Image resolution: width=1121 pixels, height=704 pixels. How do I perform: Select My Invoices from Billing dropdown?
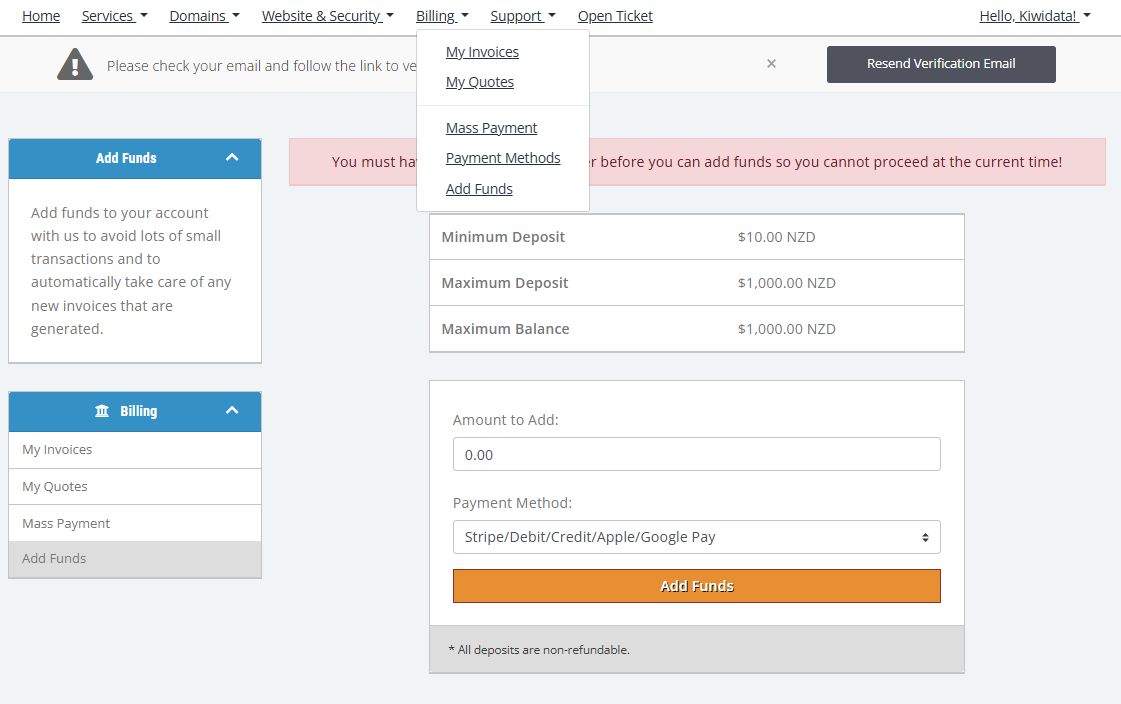482,52
